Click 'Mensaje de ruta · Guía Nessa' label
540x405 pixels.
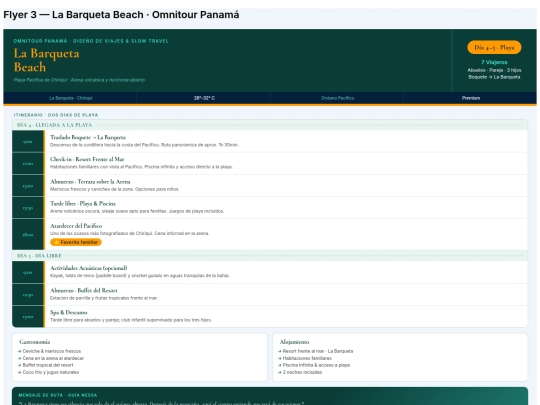coord(58,395)
